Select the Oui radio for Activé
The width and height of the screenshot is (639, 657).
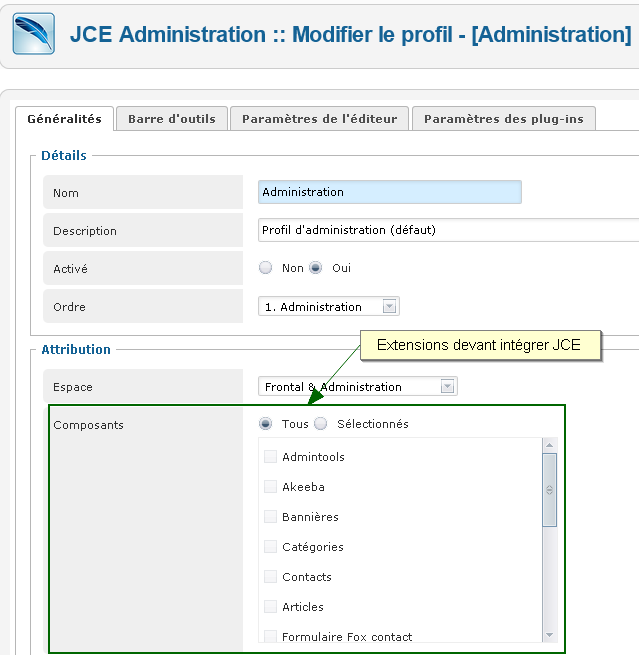[316, 267]
